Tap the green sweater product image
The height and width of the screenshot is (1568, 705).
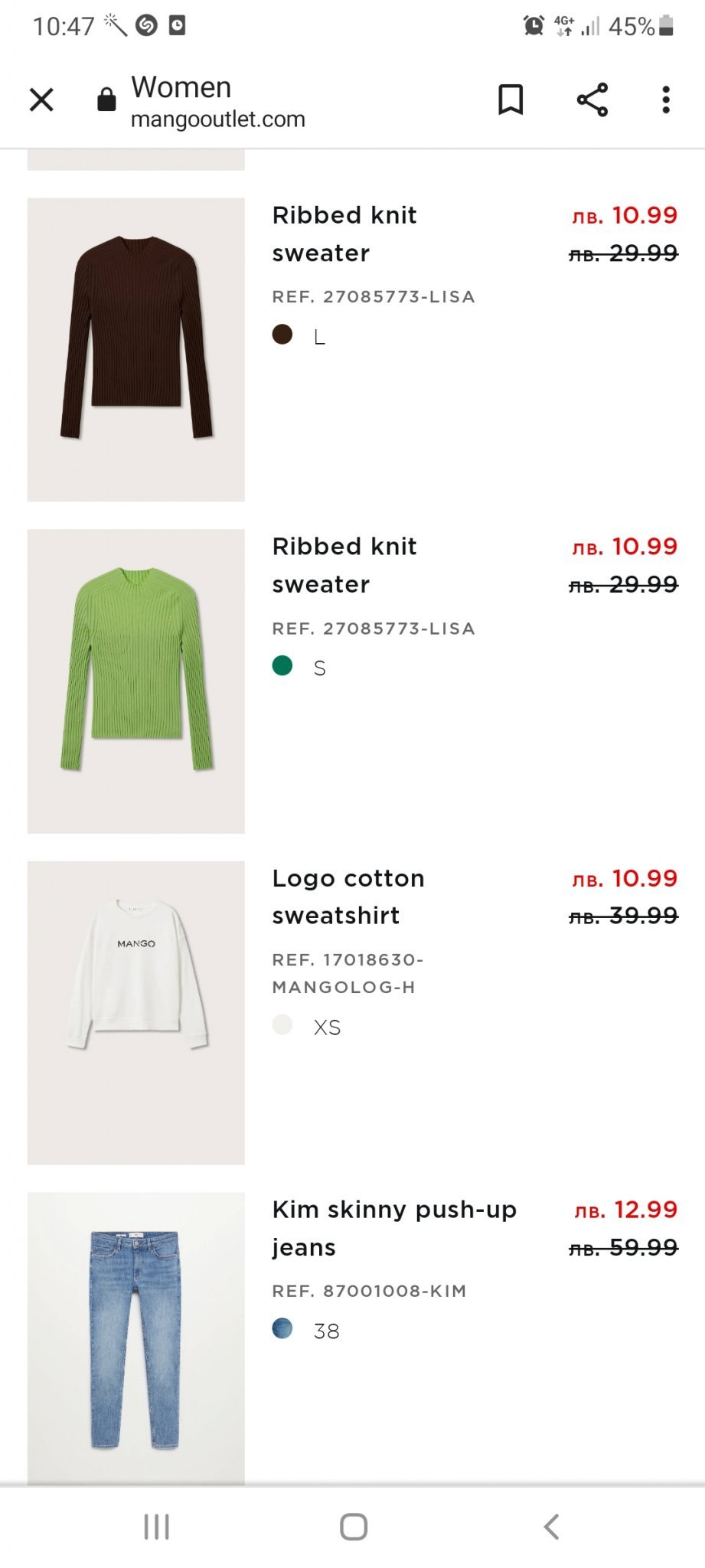[x=136, y=681]
